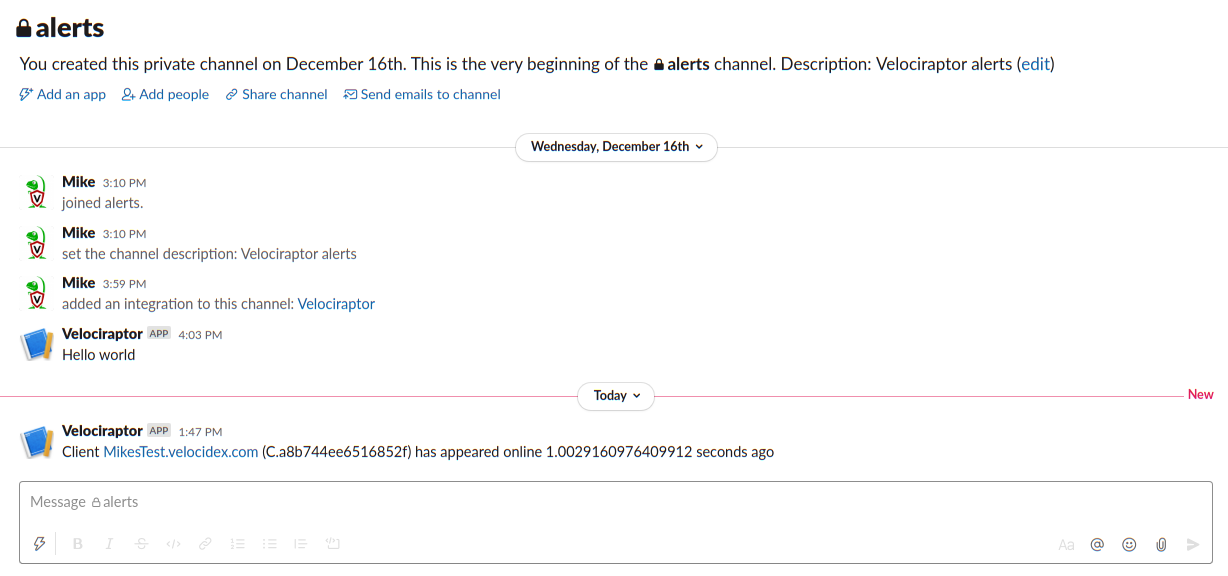Toggle strikethrough formatting

(141, 544)
